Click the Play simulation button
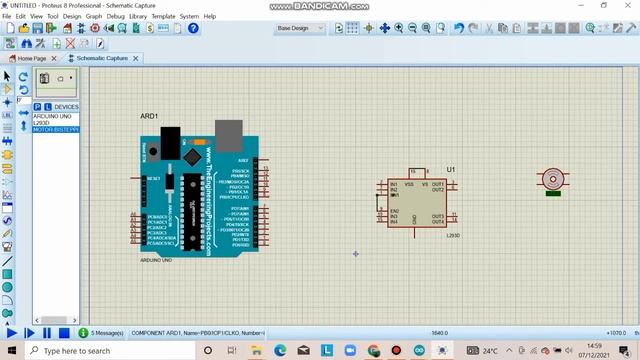 tap(11, 333)
